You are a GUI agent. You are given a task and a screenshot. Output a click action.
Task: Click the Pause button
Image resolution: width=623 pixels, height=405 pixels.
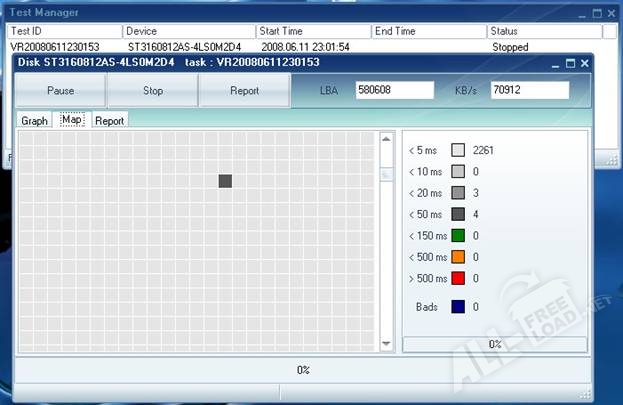pyautogui.click(x=60, y=90)
